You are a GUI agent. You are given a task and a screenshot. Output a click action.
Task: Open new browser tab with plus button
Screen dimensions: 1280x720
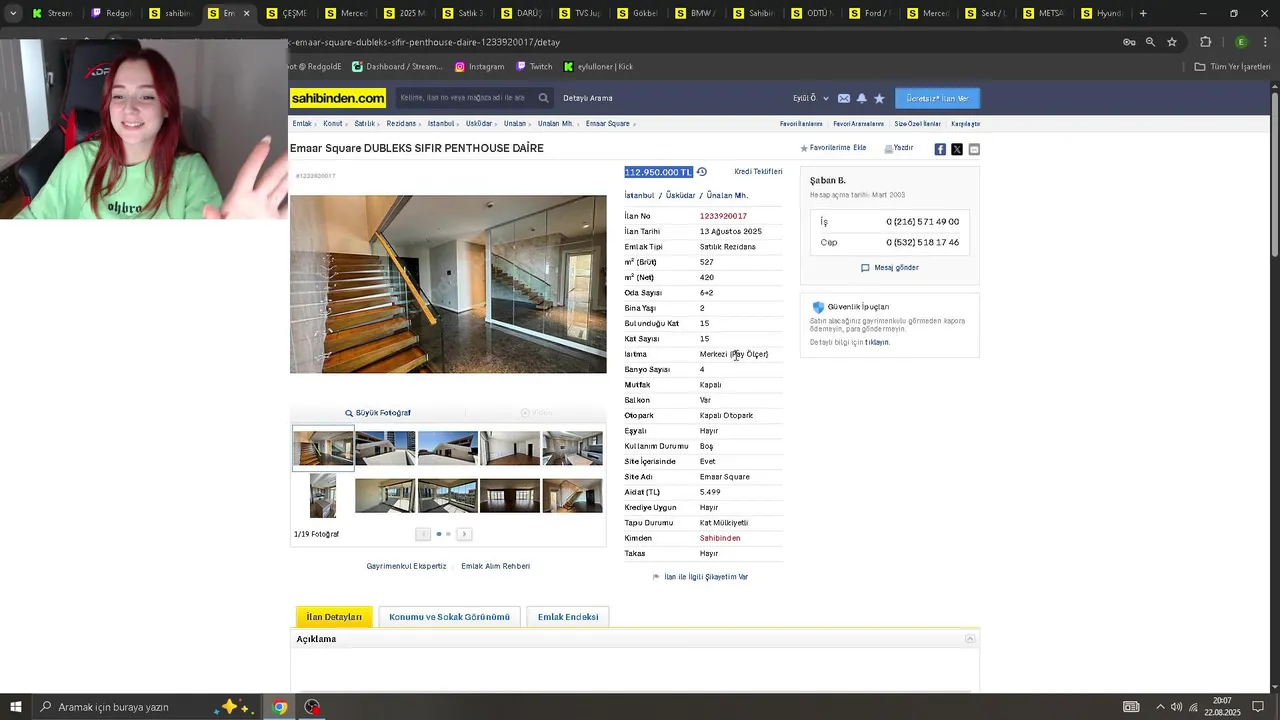(x=1143, y=13)
